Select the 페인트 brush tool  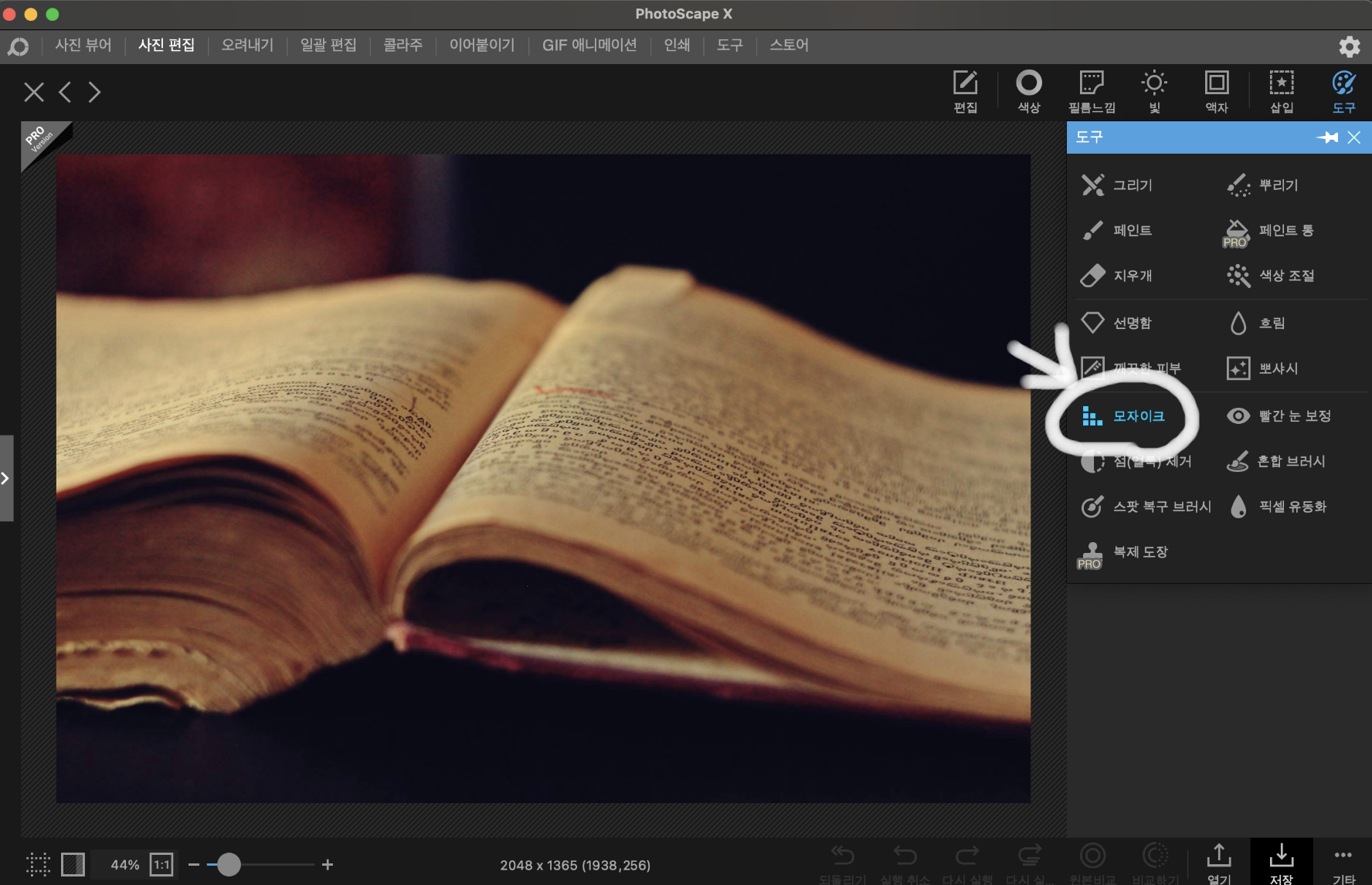[x=1117, y=230]
